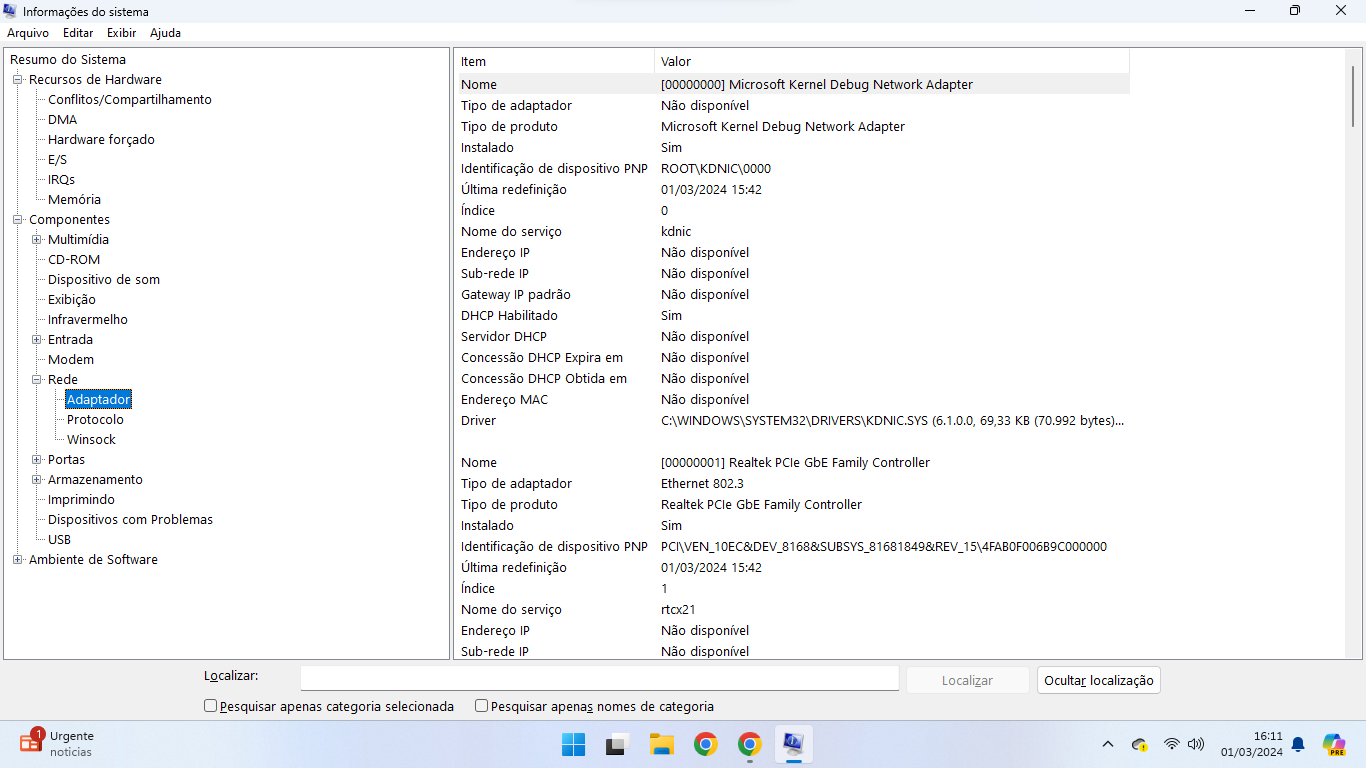
Task: Collapse the Rede tree node
Action: [36, 380]
